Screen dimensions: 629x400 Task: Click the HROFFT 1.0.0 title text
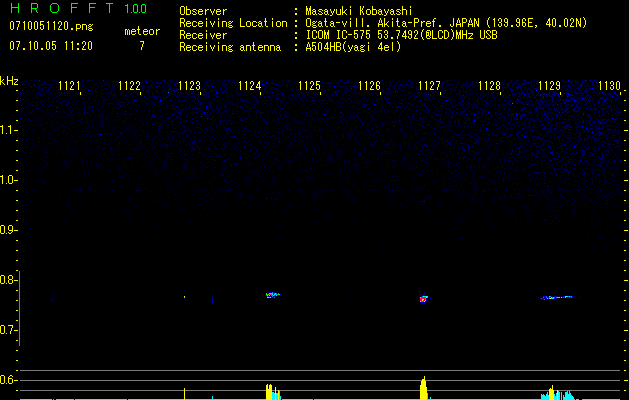pyautogui.click(x=78, y=8)
